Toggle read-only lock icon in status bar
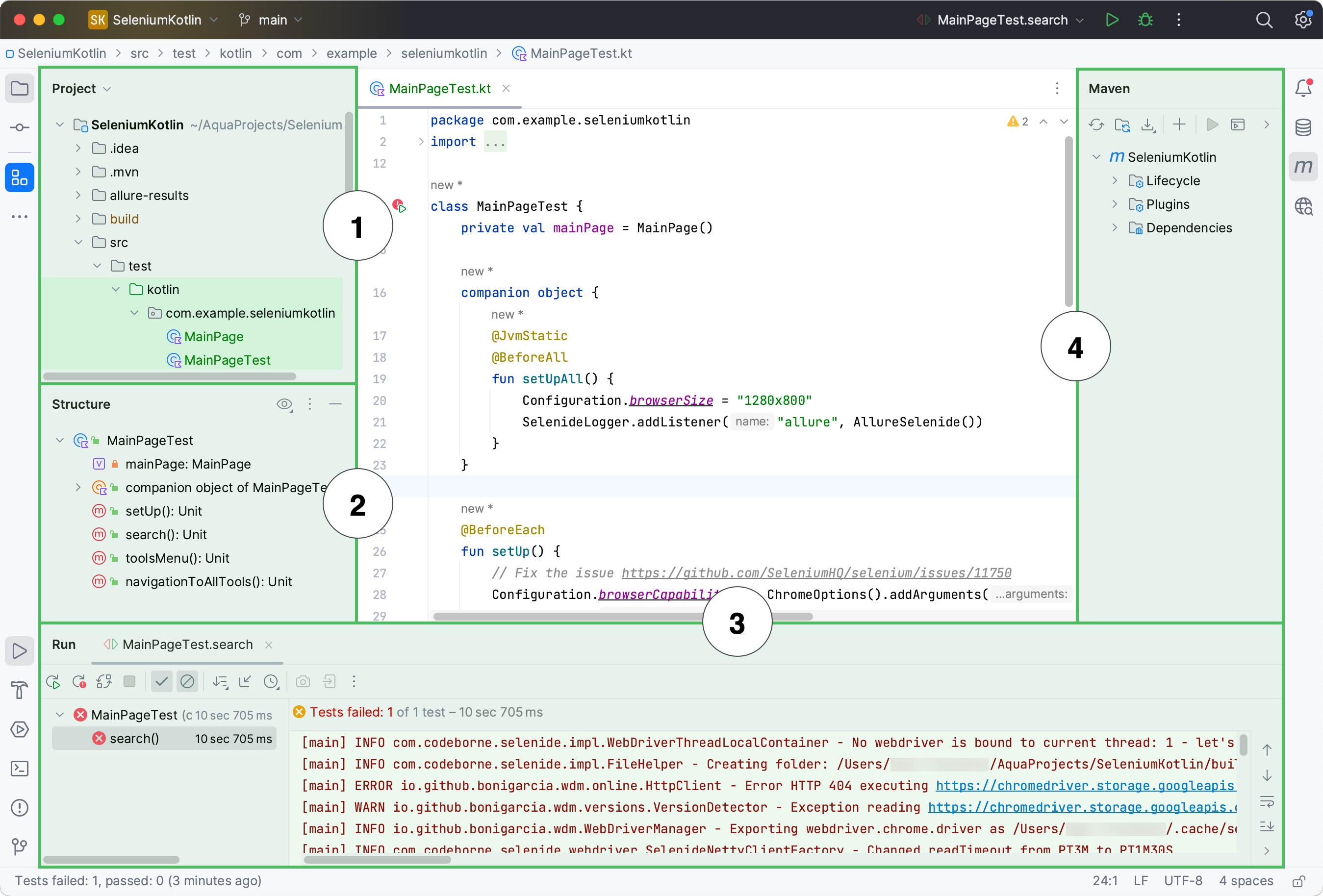Viewport: 1323px width, 896px height. pos(1298,881)
